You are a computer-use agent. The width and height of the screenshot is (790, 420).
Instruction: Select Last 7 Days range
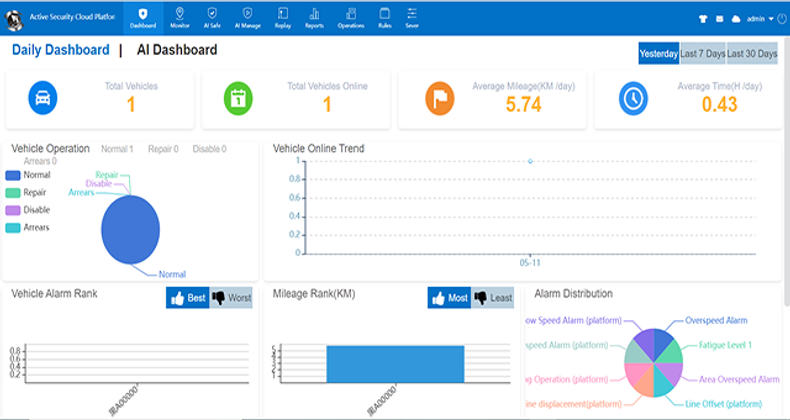703,53
